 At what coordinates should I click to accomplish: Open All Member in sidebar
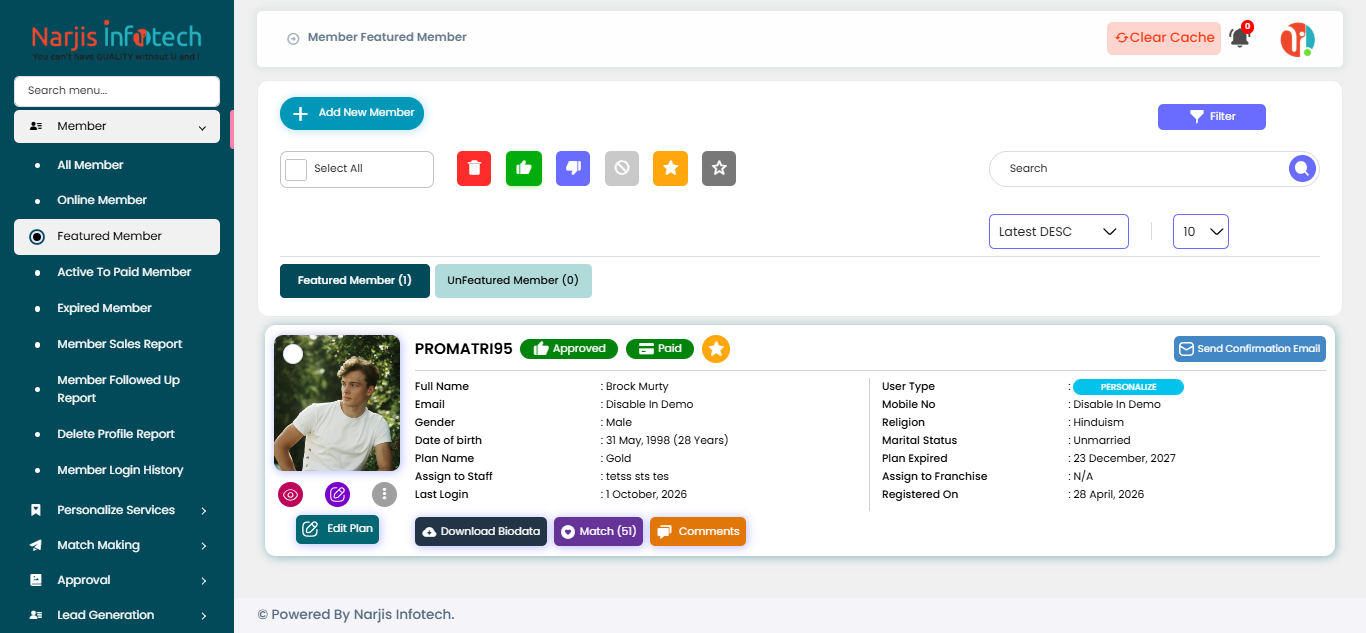[x=90, y=165]
